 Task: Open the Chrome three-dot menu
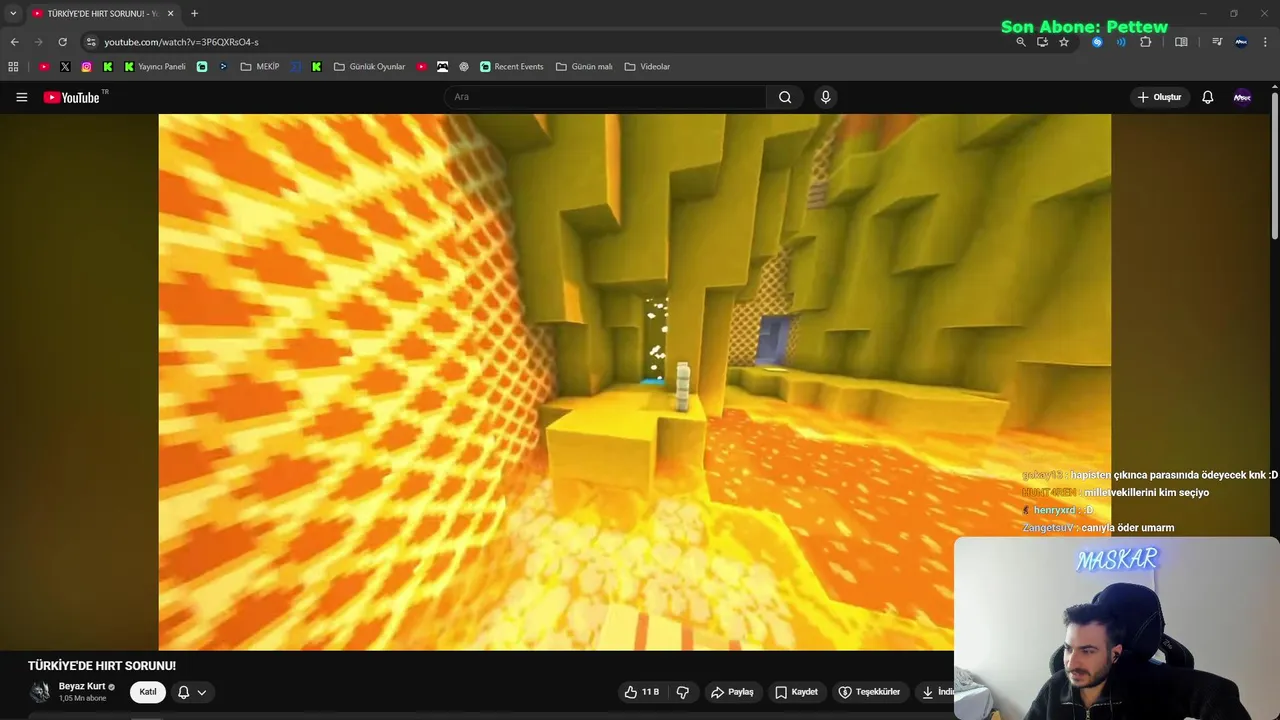point(1266,42)
